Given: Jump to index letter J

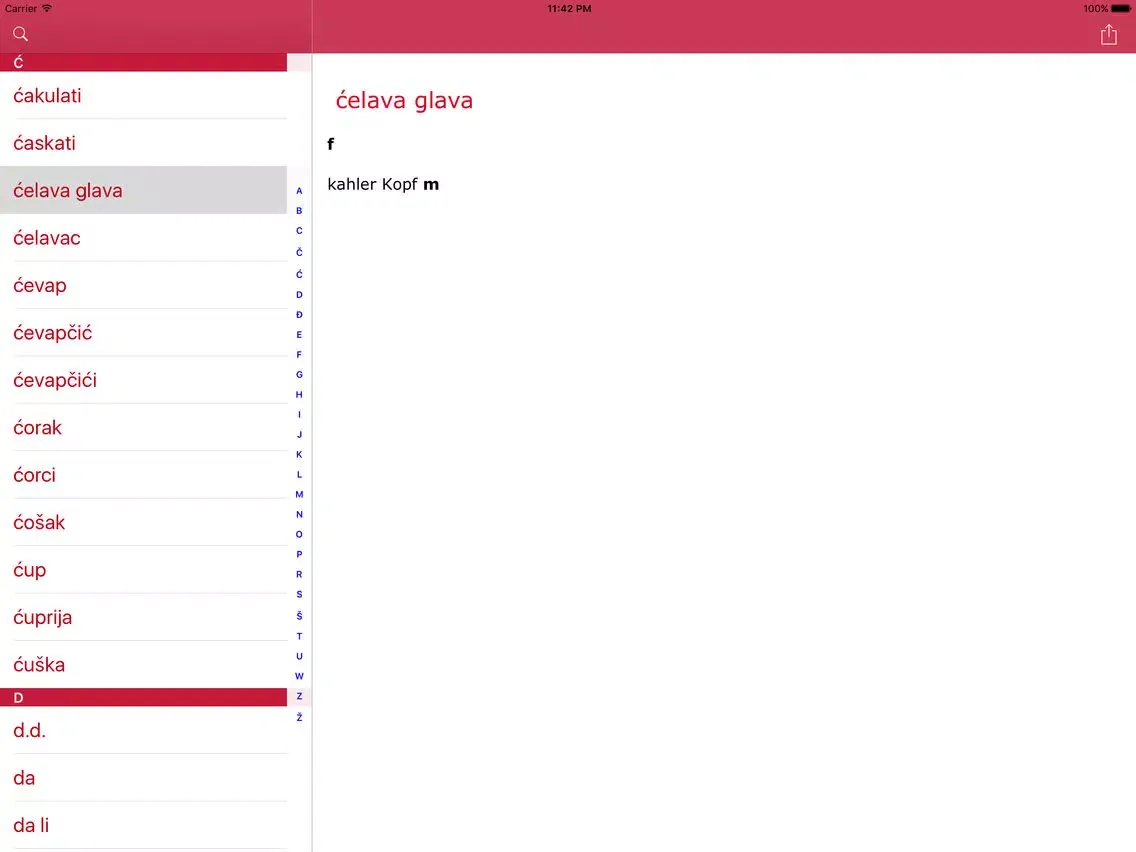Looking at the screenshot, I should tap(299, 435).
